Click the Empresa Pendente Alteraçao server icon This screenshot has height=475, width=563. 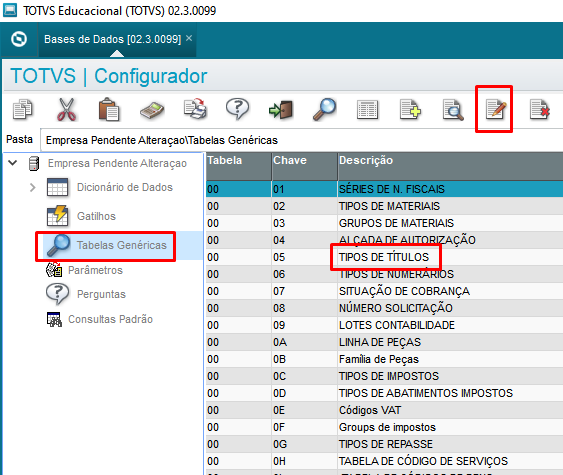pos(34,163)
